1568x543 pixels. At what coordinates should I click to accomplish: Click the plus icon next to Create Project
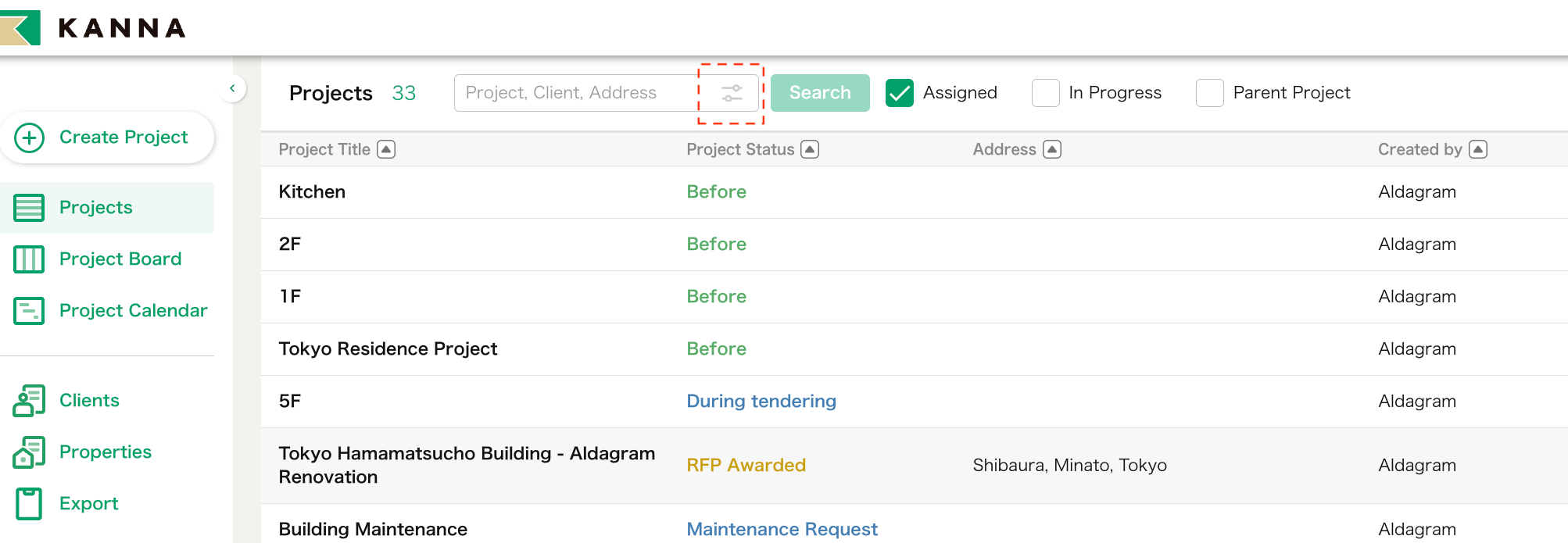coord(30,137)
